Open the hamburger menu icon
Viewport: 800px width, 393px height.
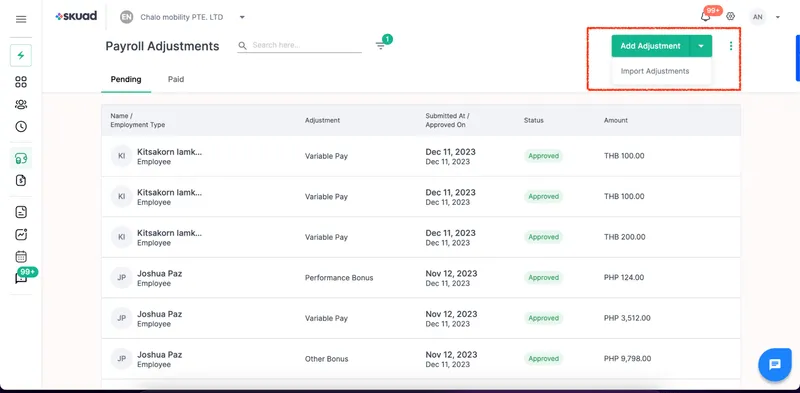(21, 19)
